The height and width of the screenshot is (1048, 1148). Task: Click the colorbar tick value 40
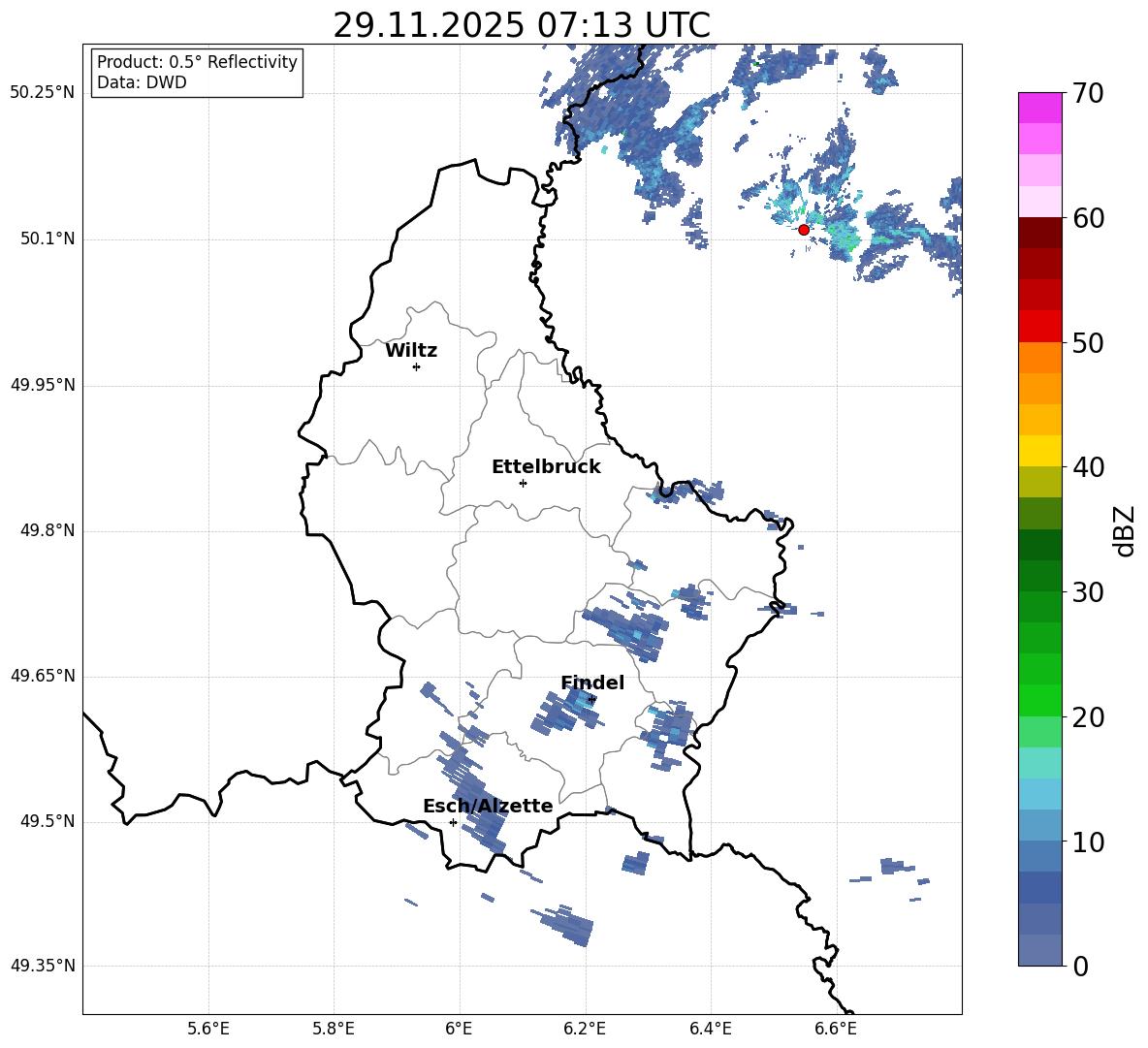[x=1088, y=467]
